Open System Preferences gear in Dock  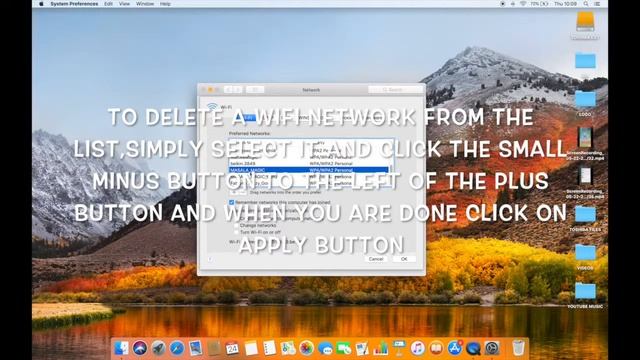492,348
